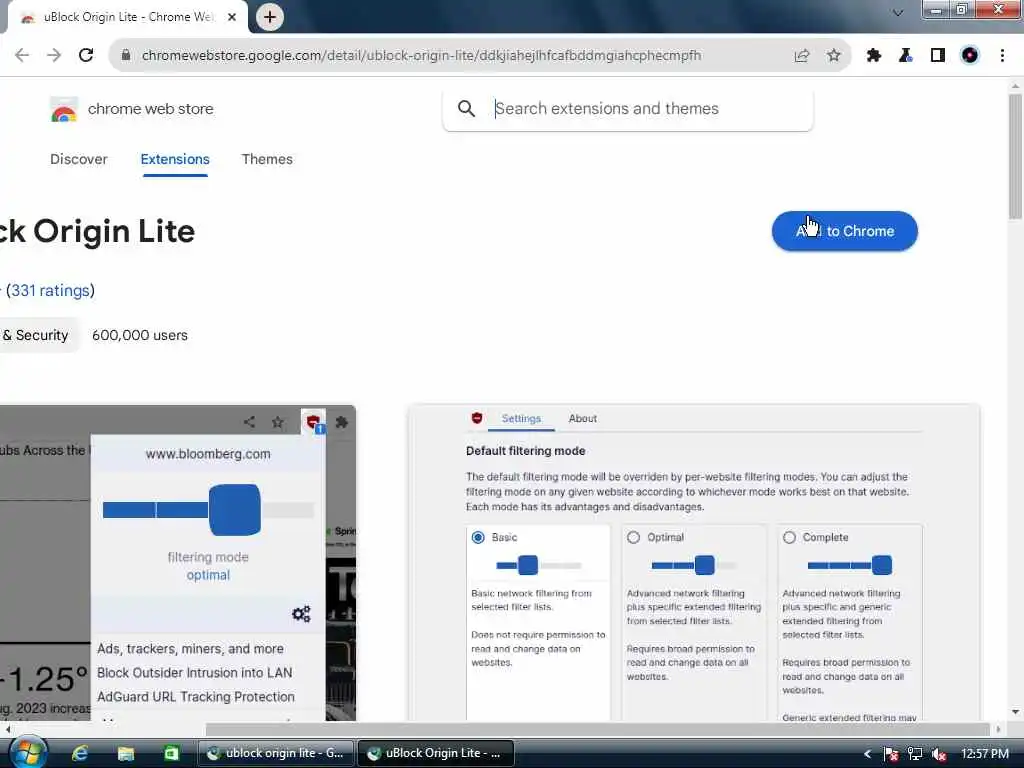Click the vertical page scrollbar thumb
Viewport: 1024px width, 768px height.
(x=1015, y=157)
